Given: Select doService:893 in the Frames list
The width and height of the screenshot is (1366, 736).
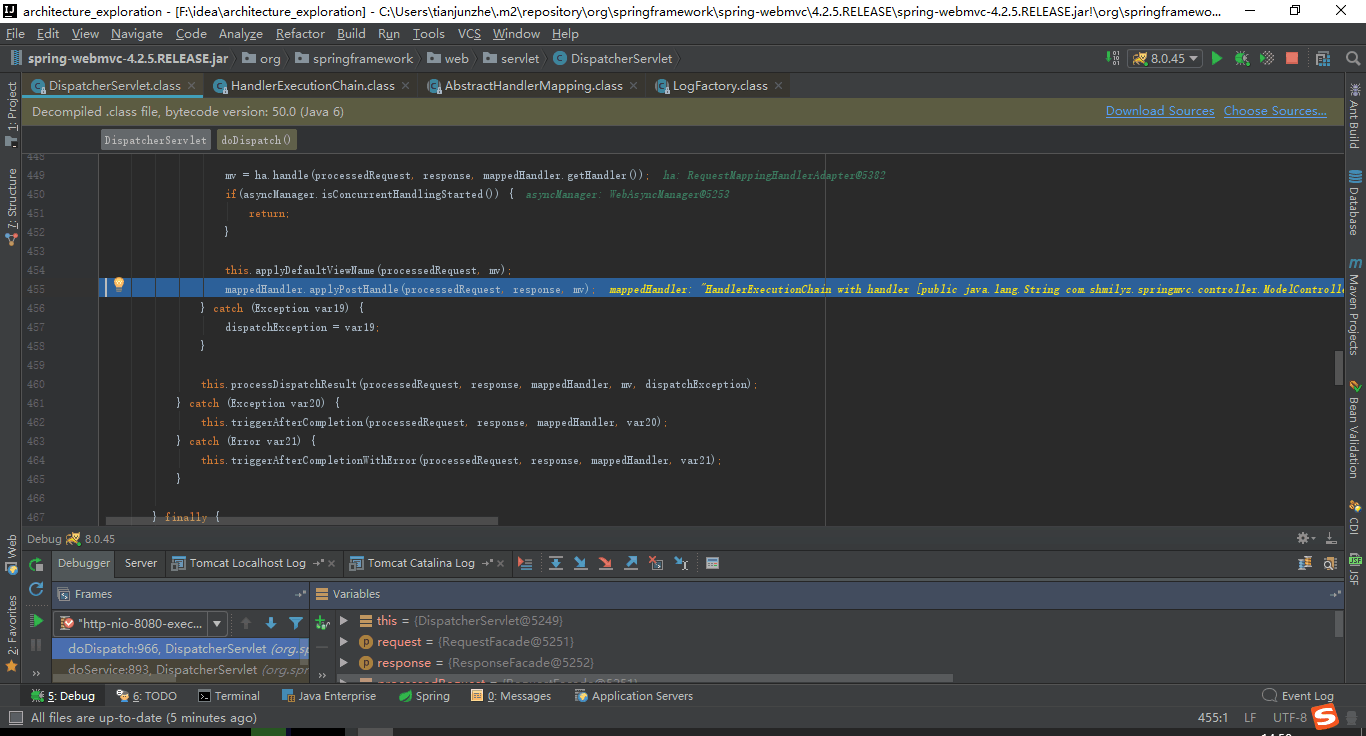Looking at the screenshot, I should (180, 669).
